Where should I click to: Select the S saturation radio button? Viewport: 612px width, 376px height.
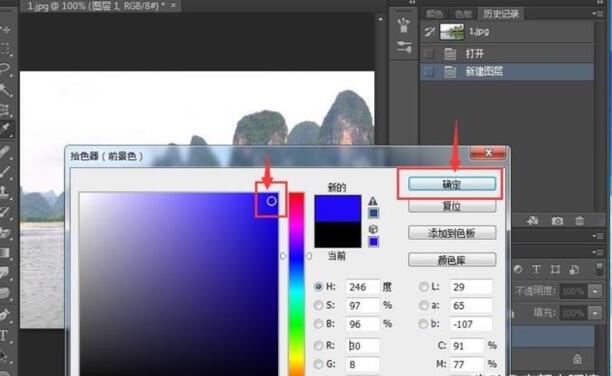point(318,305)
